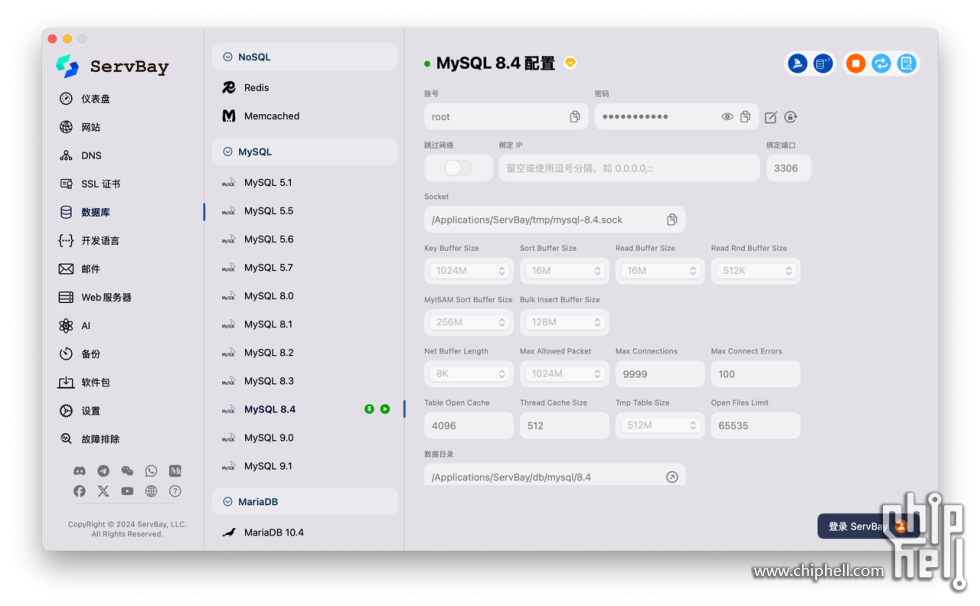Click the 登录 ServBay button
Viewport: 980px width, 606px height.
[x=868, y=526]
